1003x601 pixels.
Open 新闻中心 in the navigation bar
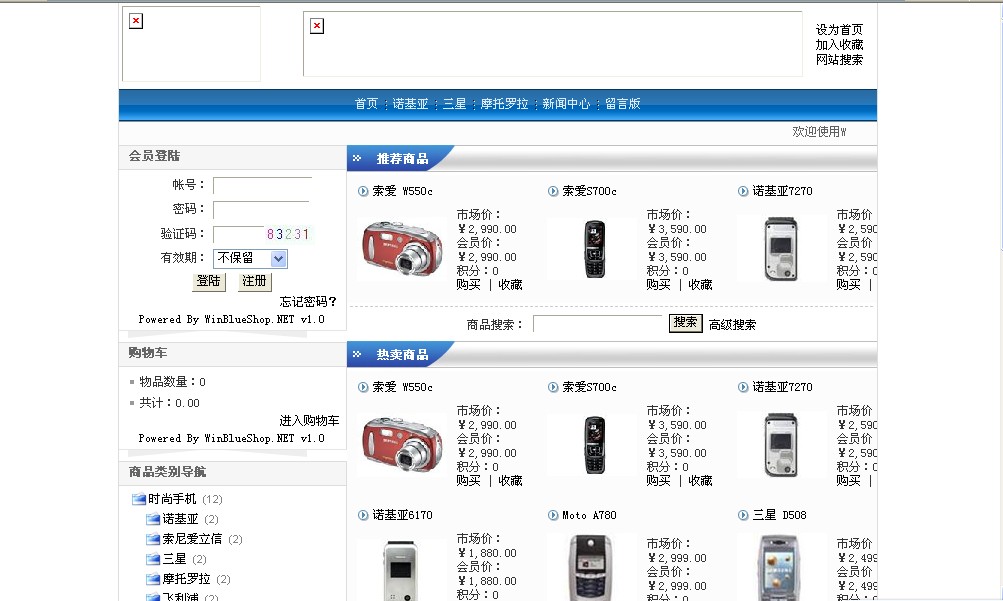point(566,104)
